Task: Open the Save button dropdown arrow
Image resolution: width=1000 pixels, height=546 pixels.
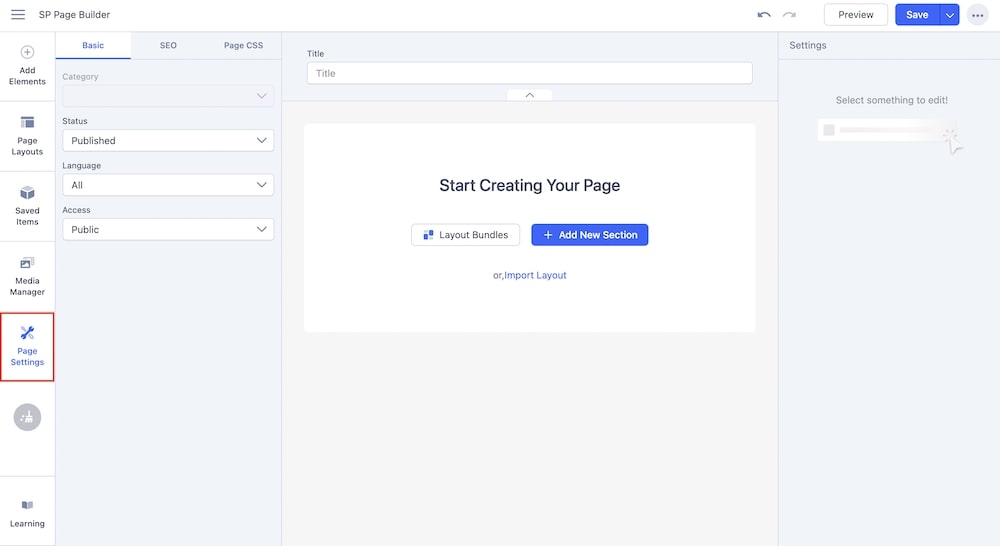Action: (949, 15)
